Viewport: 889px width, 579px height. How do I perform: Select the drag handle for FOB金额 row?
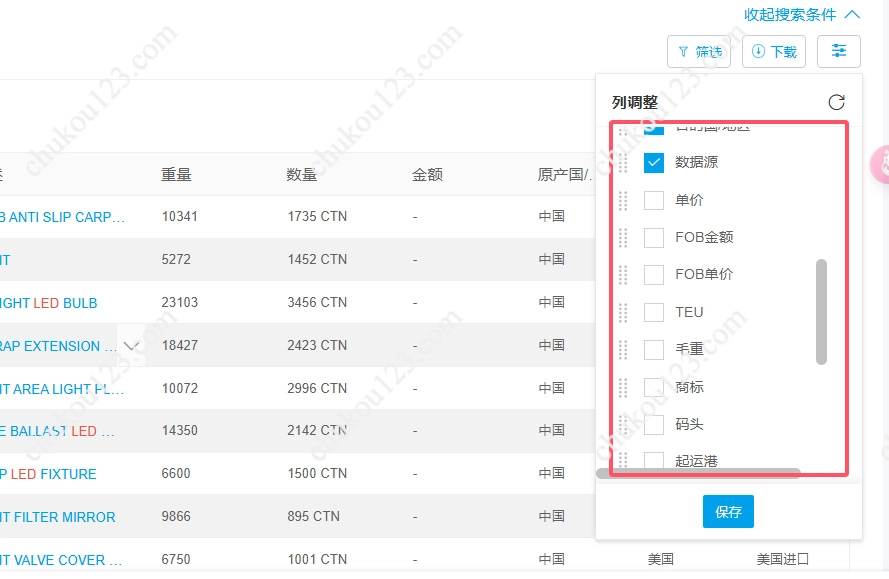click(623, 237)
